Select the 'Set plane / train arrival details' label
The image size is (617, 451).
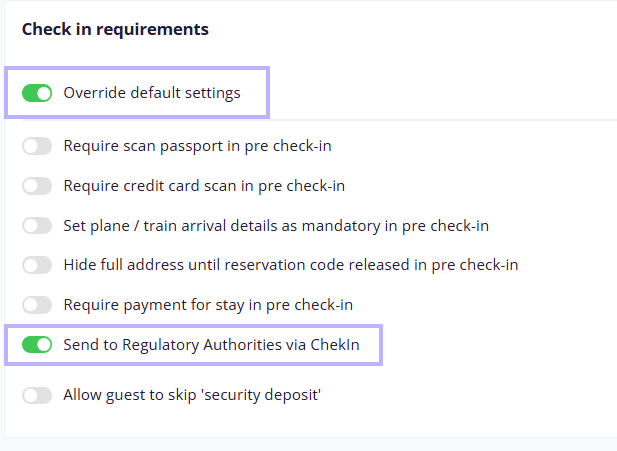point(276,226)
